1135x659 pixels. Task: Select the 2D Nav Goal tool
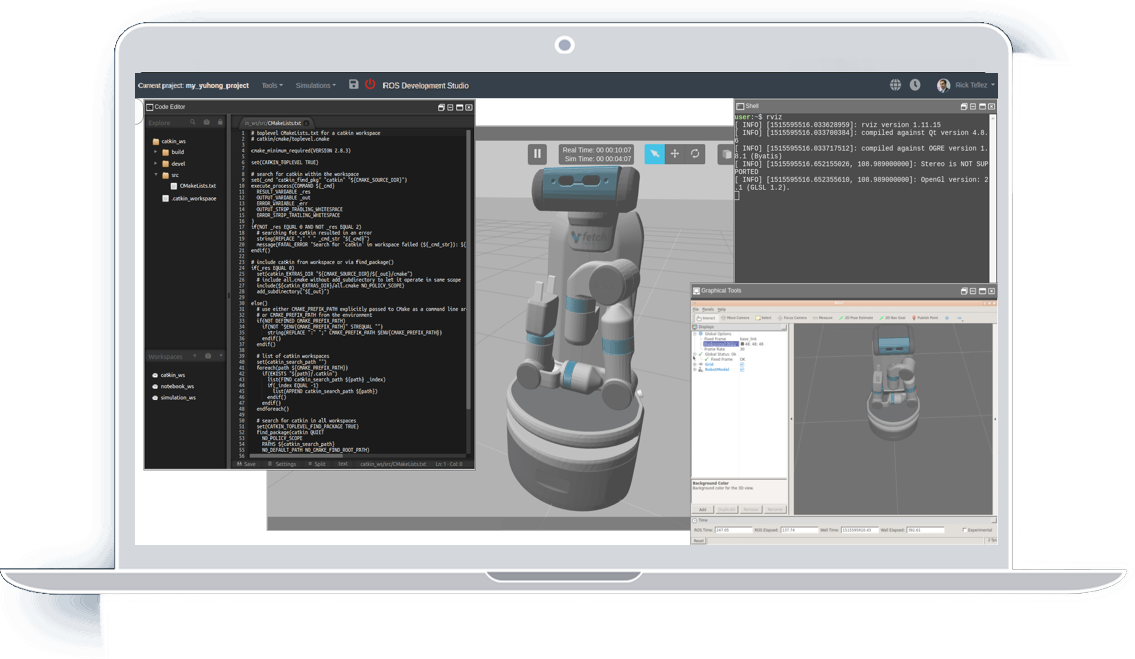(x=893, y=318)
